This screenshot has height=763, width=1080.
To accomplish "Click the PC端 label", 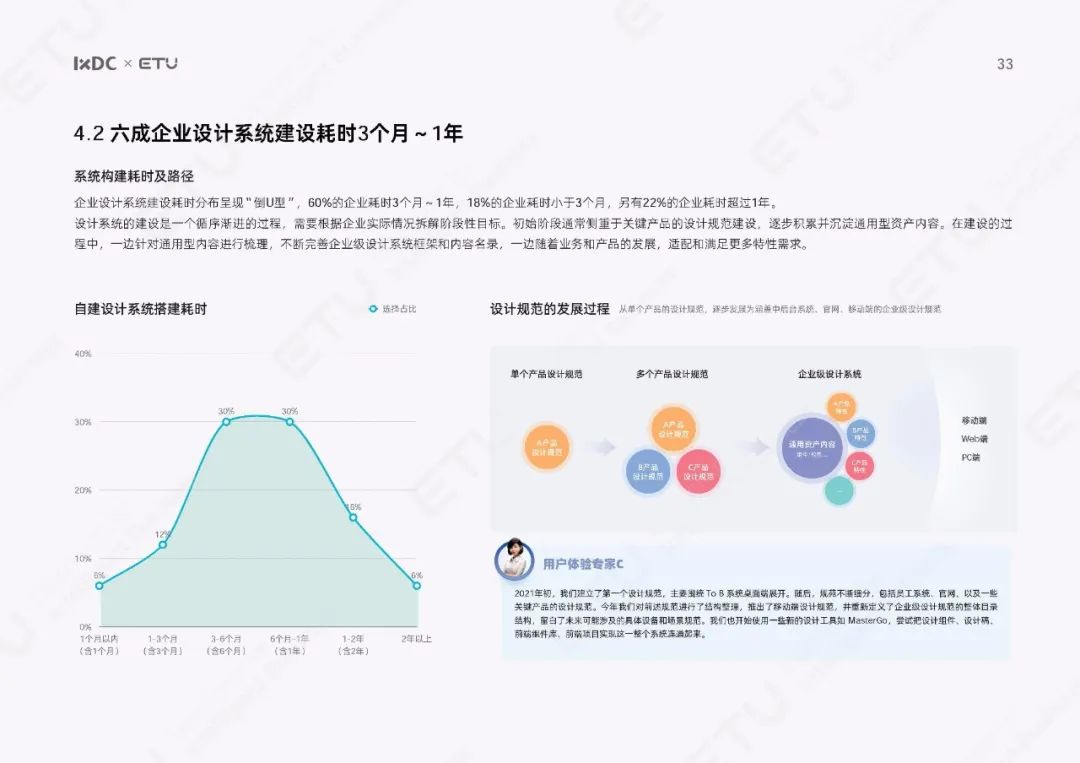I will pos(970,457).
